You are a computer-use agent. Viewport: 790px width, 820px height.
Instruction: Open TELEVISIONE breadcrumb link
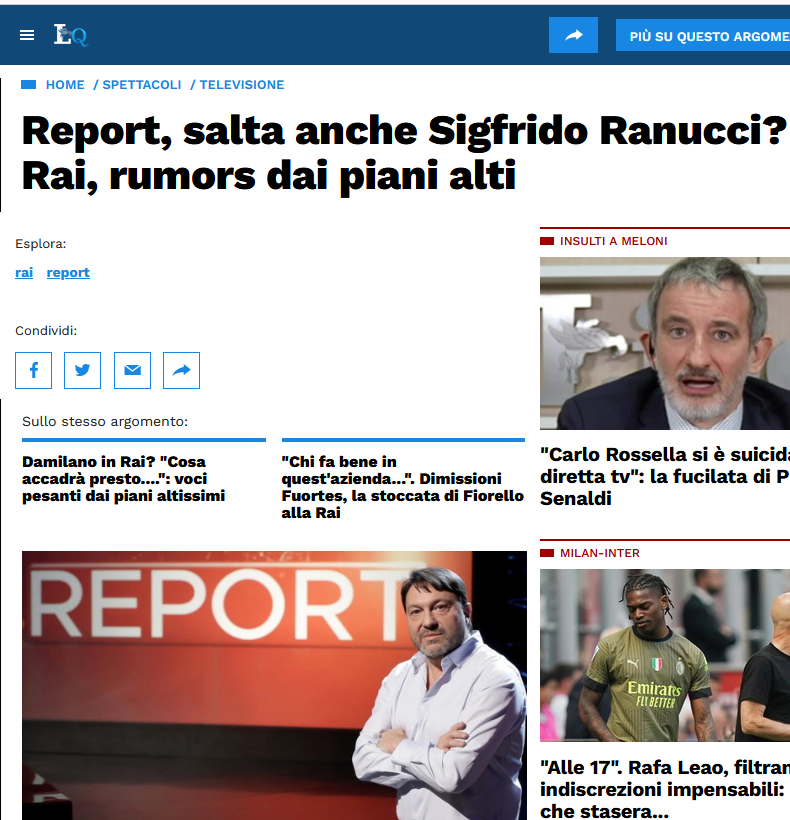[x=242, y=85]
